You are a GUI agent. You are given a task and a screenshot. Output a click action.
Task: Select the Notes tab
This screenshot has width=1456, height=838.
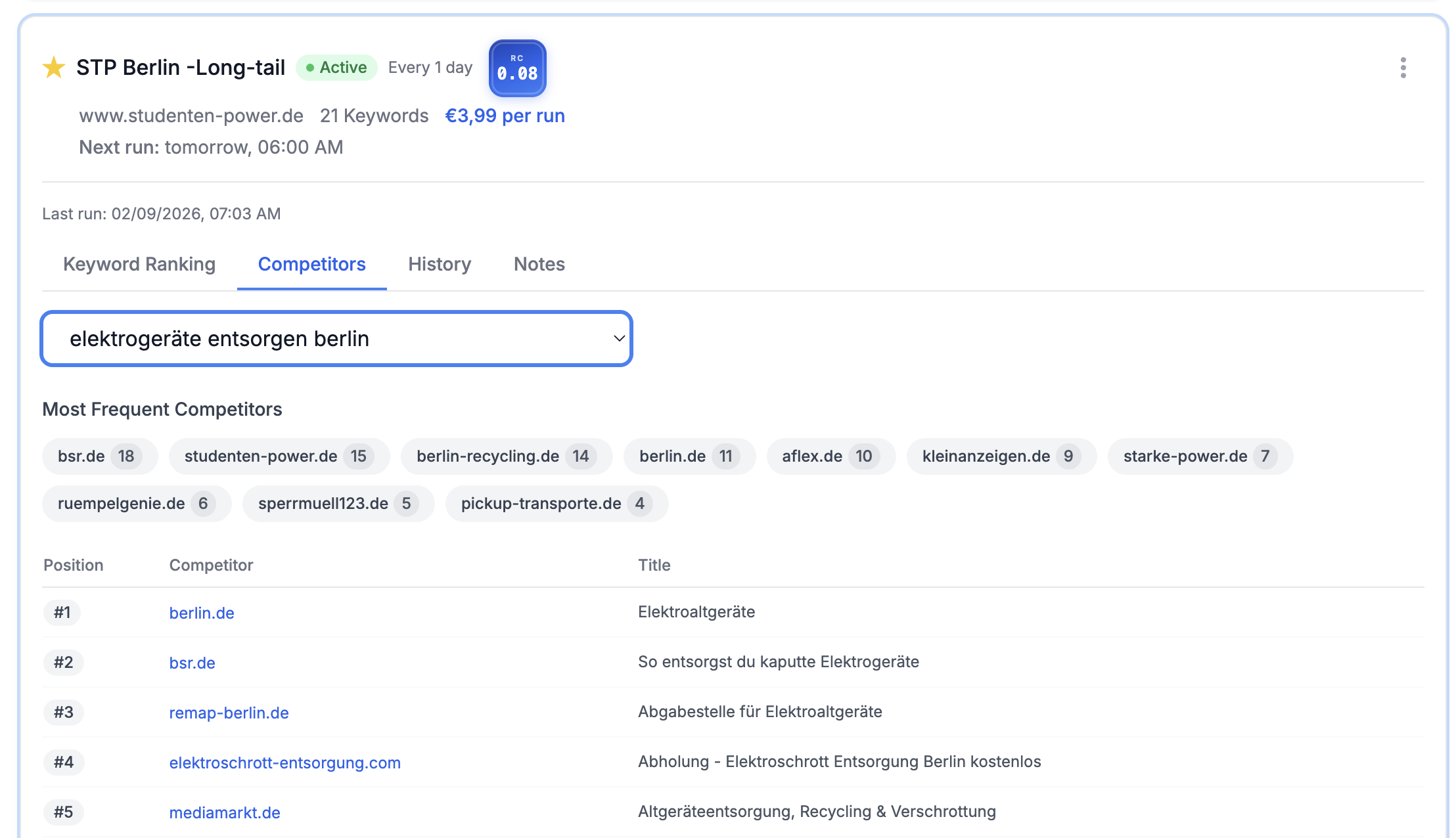pyautogui.click(x=539, y=264)
